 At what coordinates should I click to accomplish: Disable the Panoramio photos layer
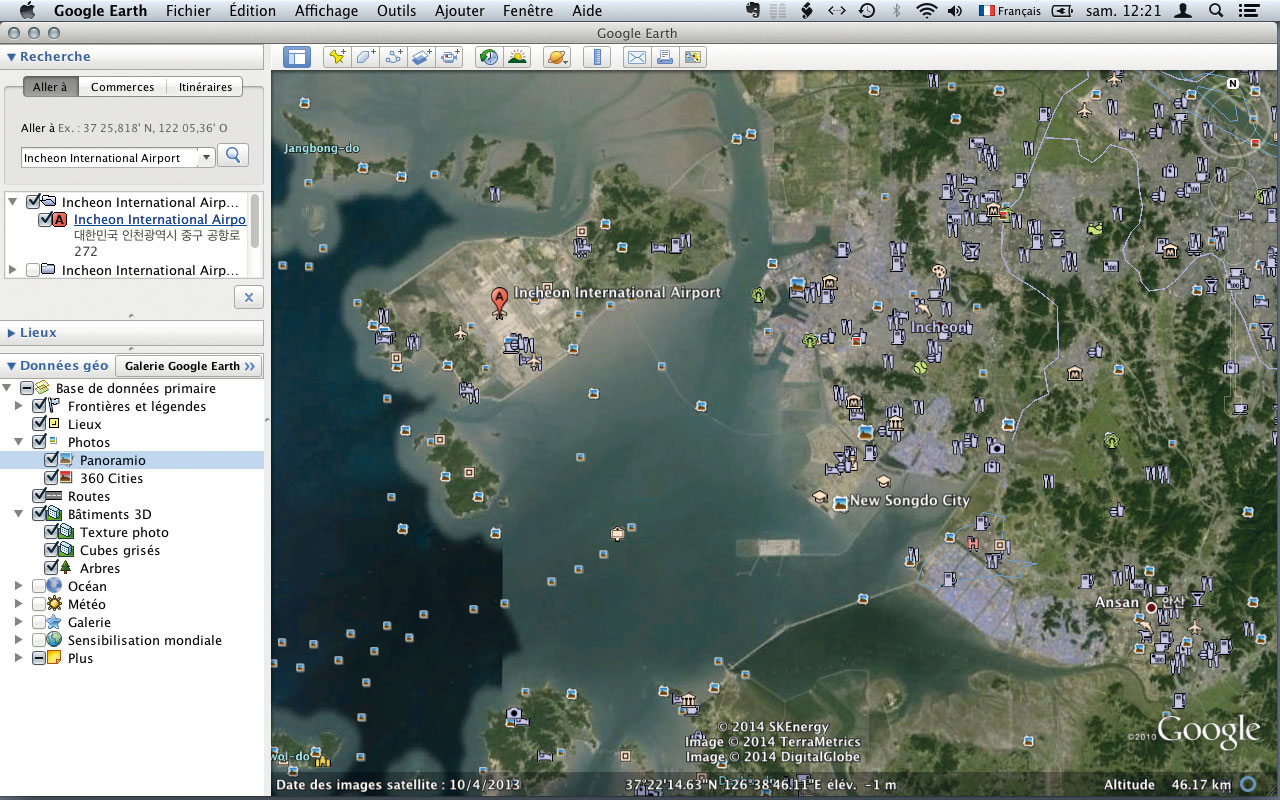[x=51, y=461]
